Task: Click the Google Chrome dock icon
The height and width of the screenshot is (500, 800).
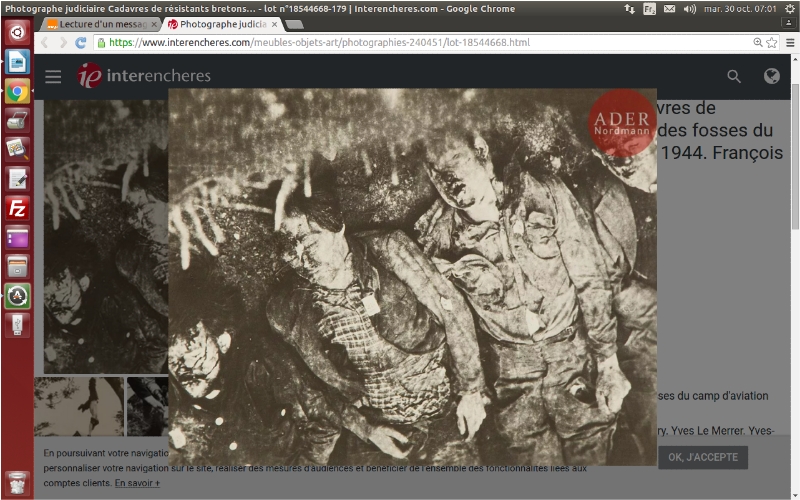Action: (17, 92)
